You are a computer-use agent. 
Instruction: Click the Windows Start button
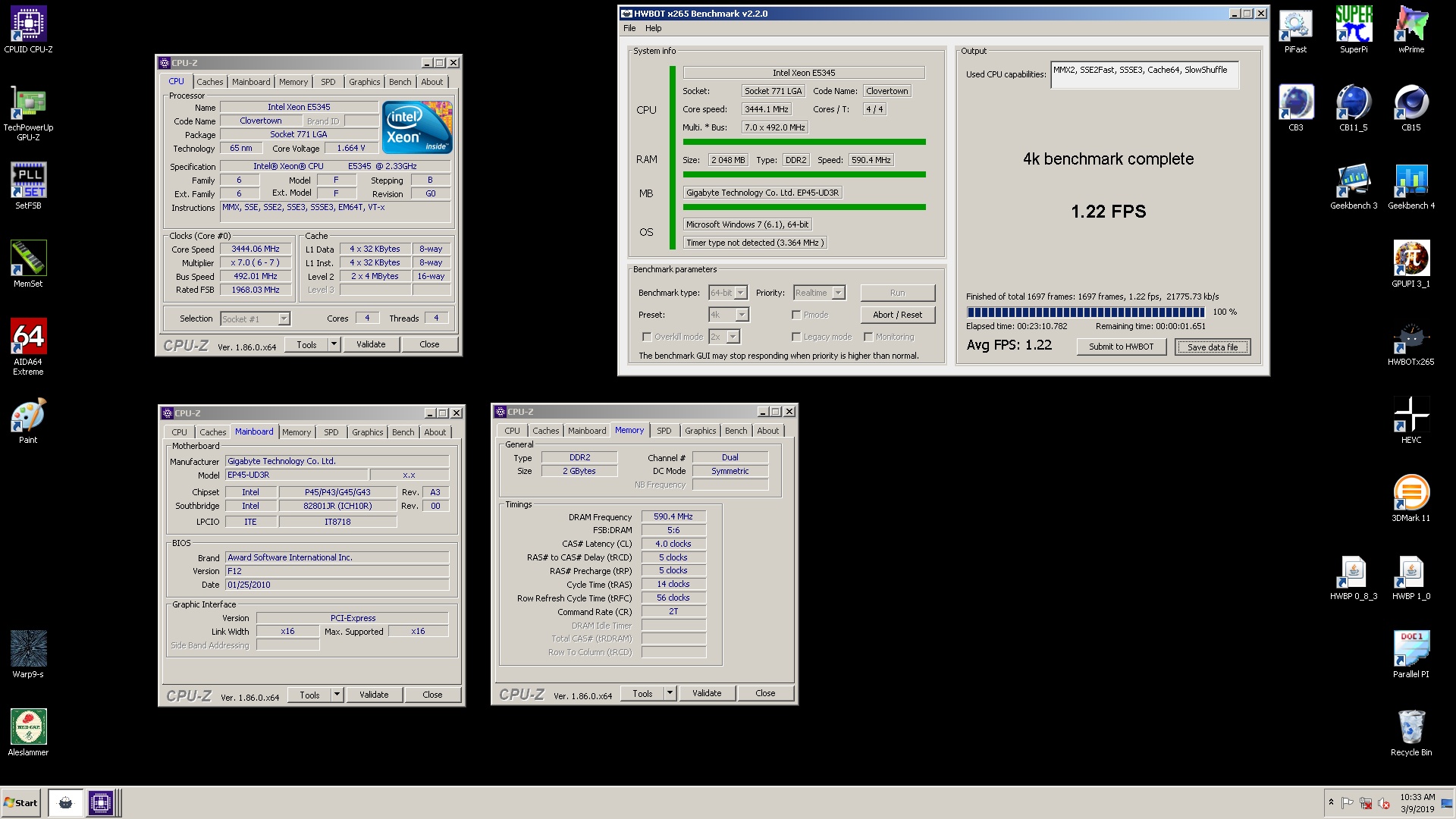[20, 802]
